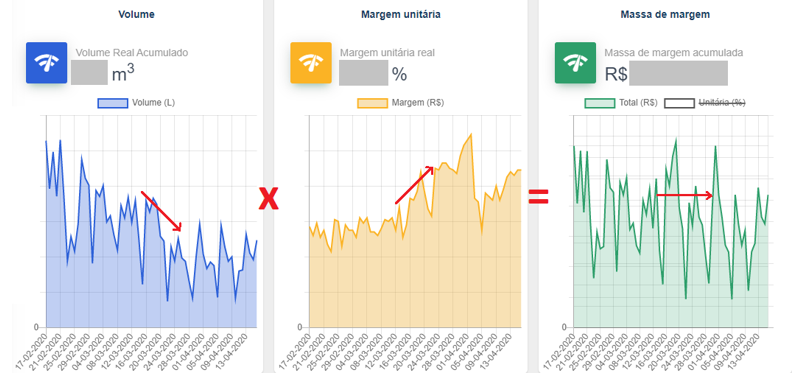
Task: Click 24-03-2020 under the Massa de margem chart
Action: pos(678,351)
